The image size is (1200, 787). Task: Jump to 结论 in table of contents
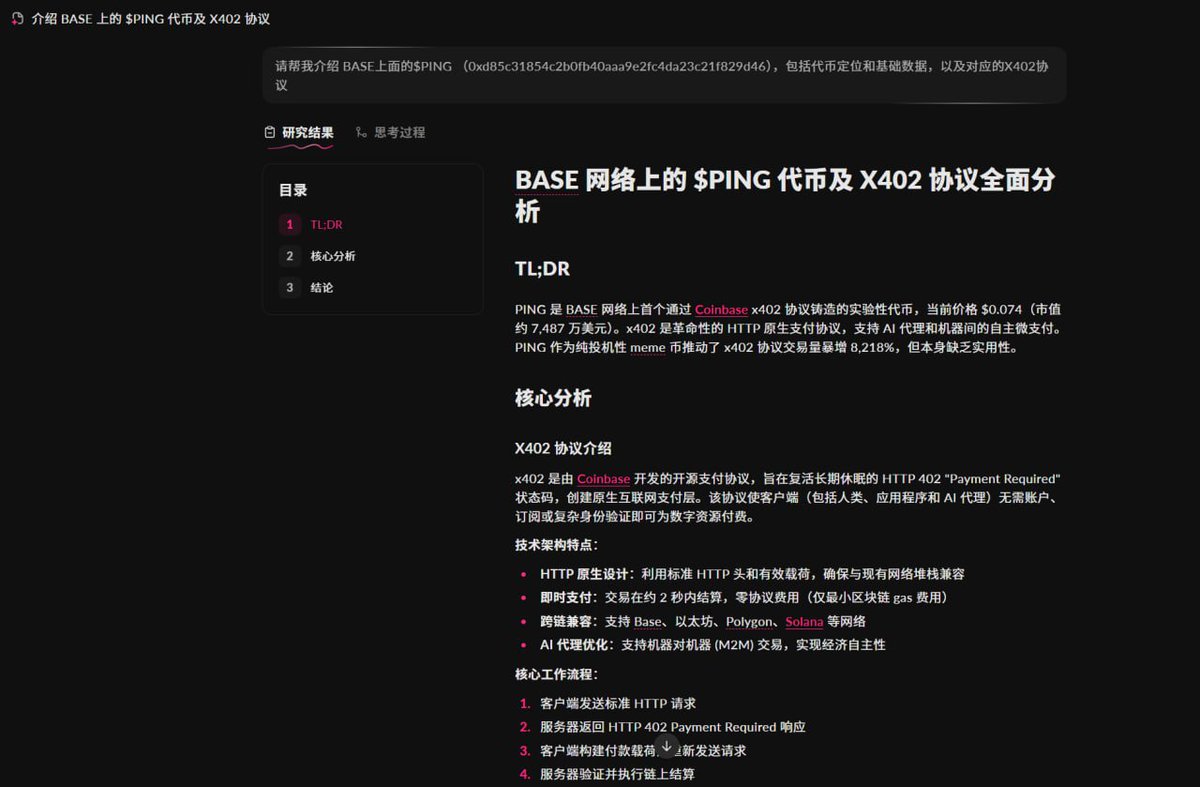(x=322, y=288)
